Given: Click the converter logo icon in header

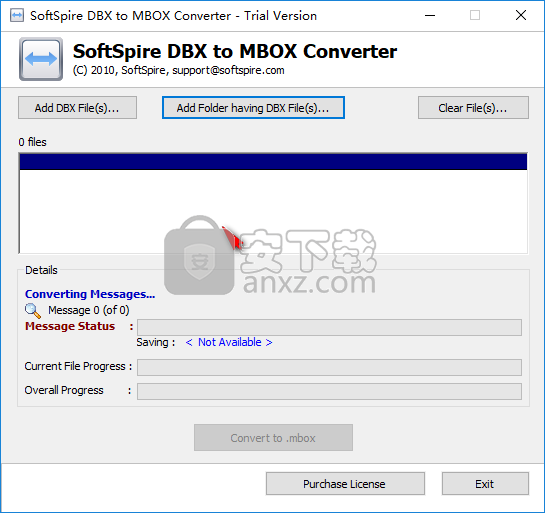Looking at the screenshot, I should click(x=41, y=59).
